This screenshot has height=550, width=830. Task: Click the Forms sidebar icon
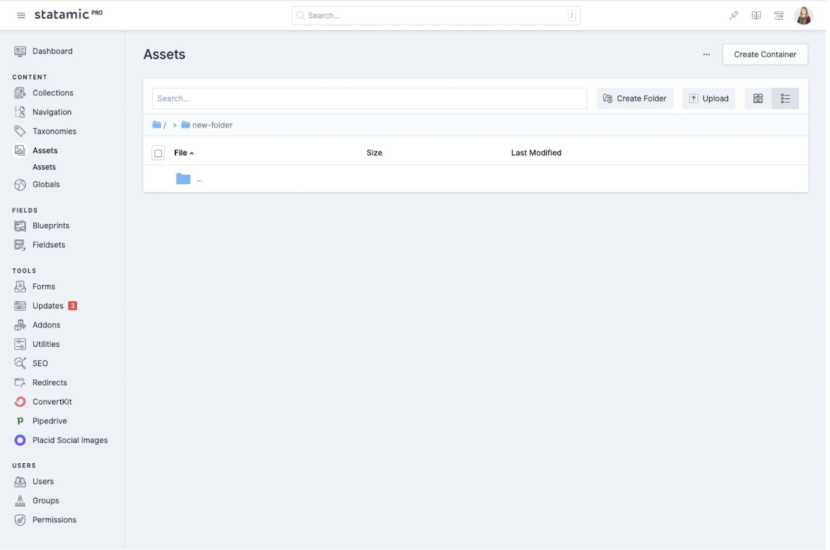20,286
